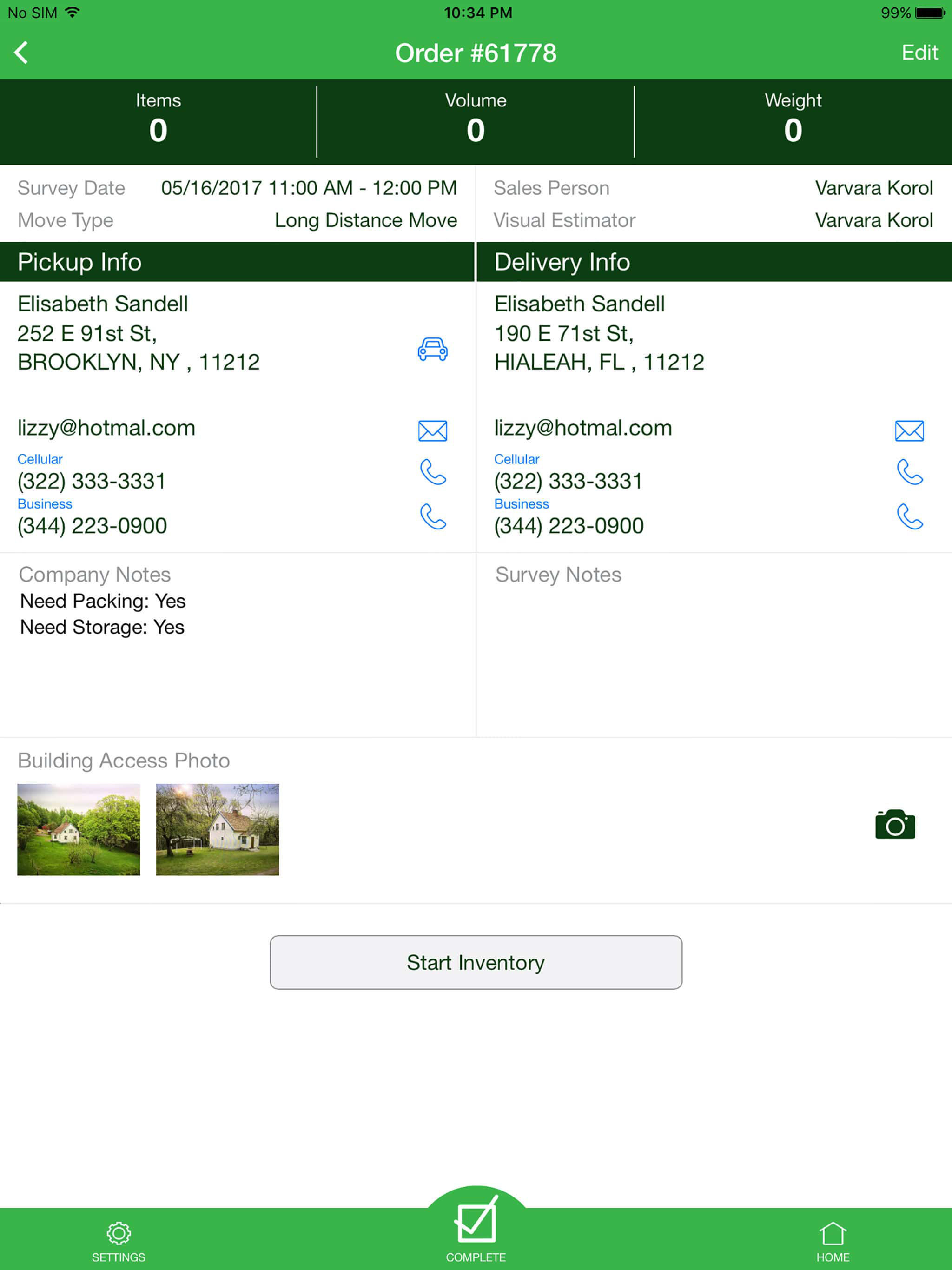Tap the Company Notes area

(x=238, y=645)
